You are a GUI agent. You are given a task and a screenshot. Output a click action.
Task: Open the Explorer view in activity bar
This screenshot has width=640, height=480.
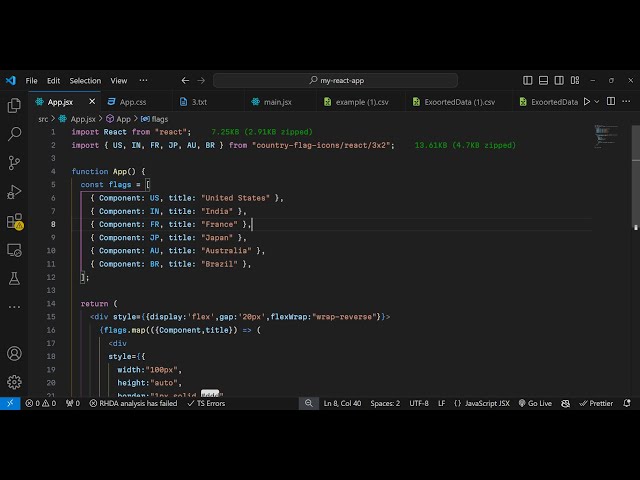(14, 106)
